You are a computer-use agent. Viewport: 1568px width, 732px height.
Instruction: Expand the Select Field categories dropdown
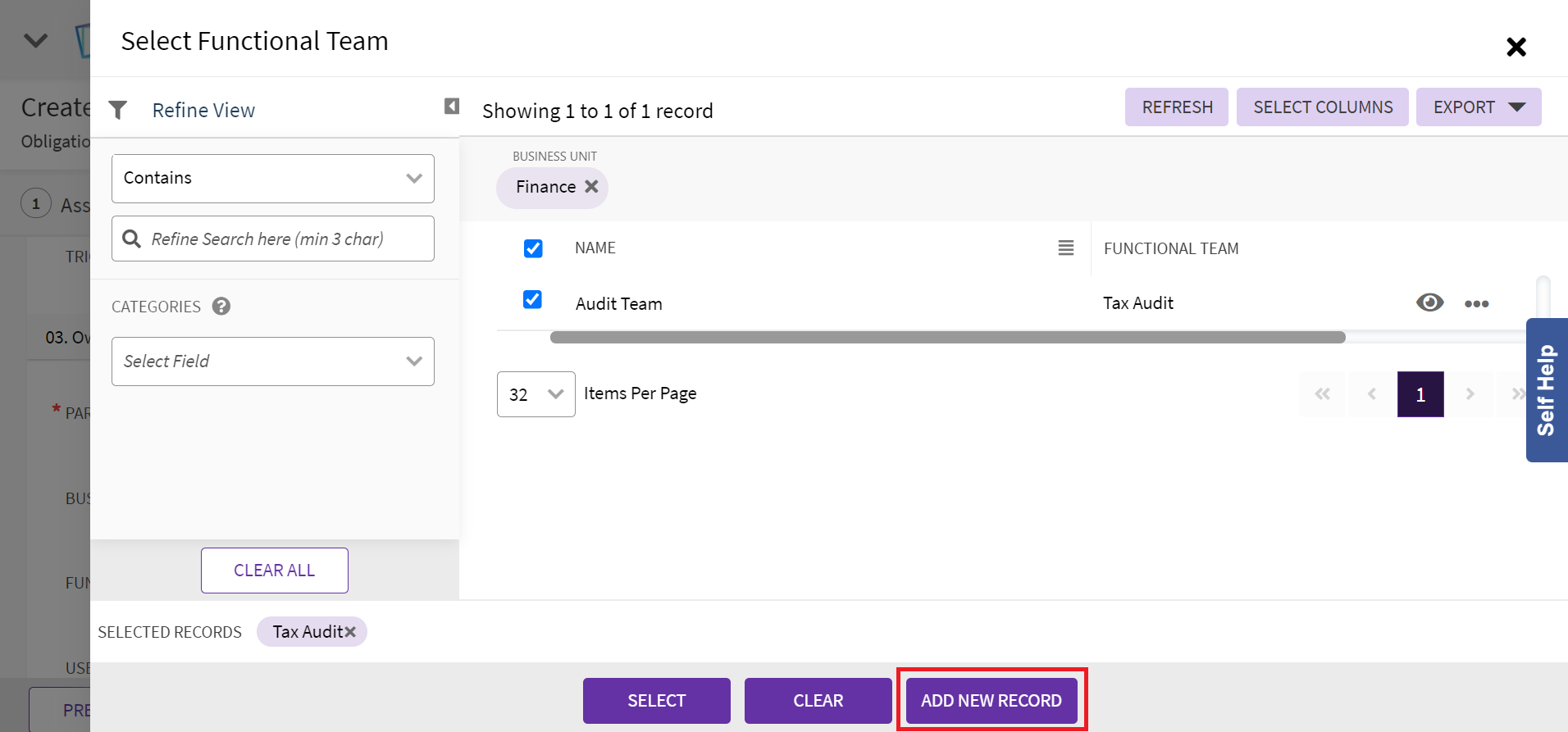coord(272,361)
